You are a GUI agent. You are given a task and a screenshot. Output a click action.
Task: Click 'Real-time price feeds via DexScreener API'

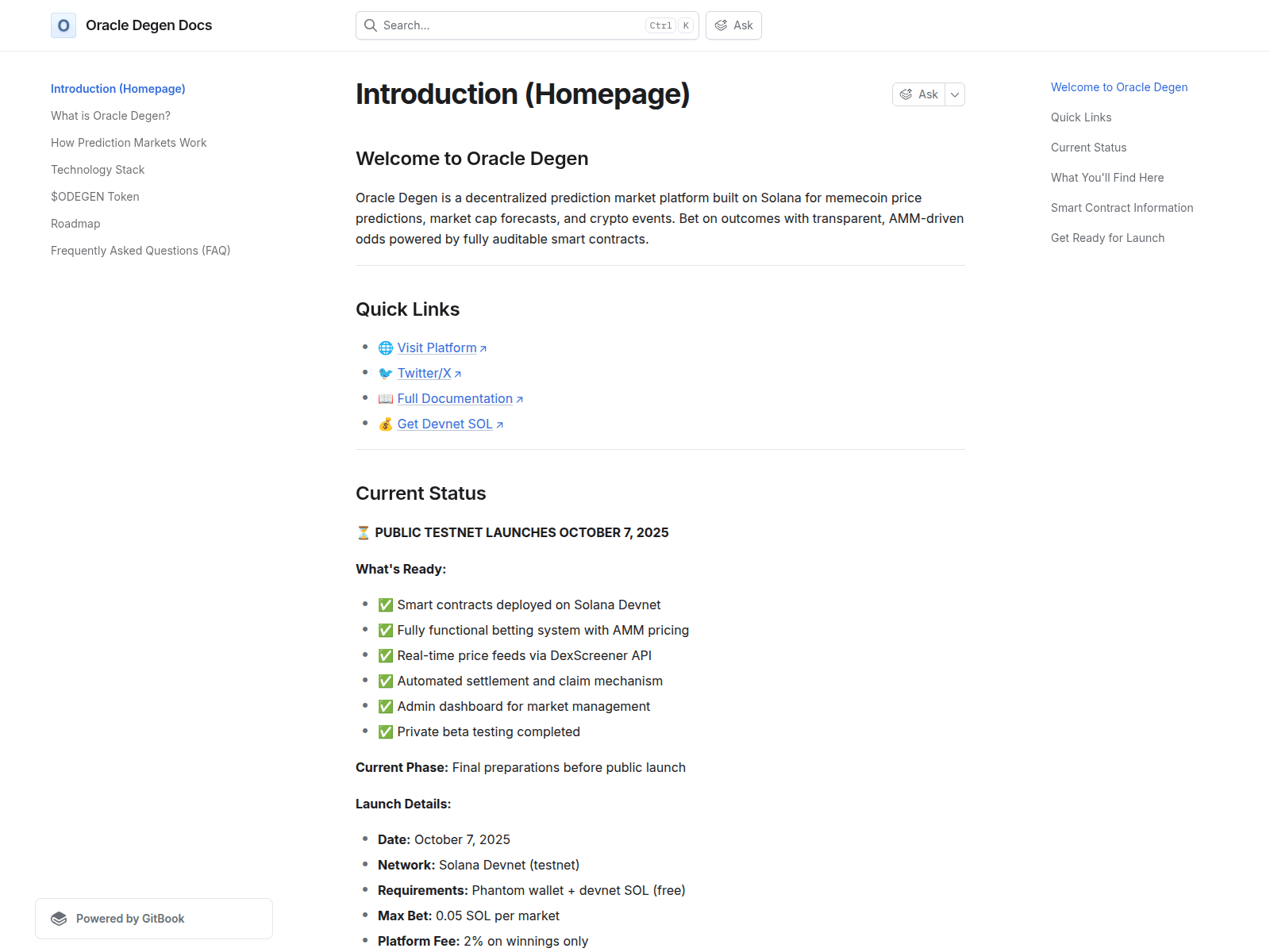[525, 655]
